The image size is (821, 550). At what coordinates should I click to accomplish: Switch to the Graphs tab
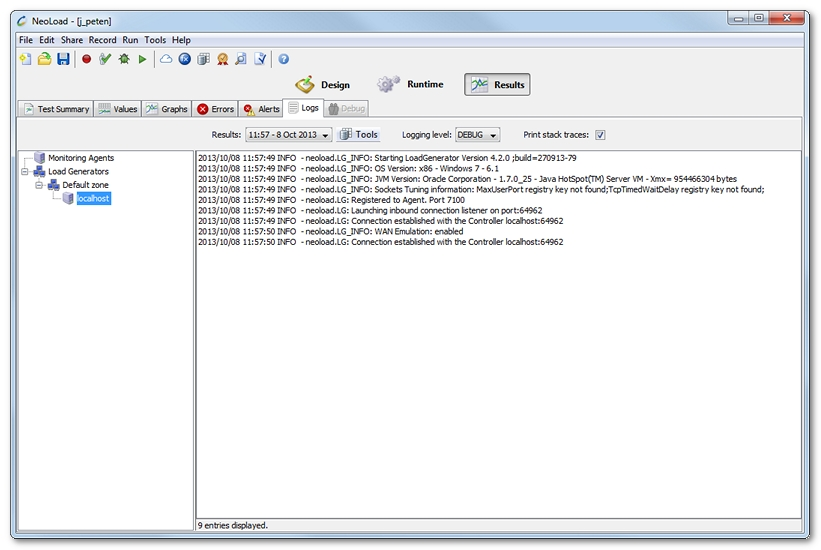166,109
